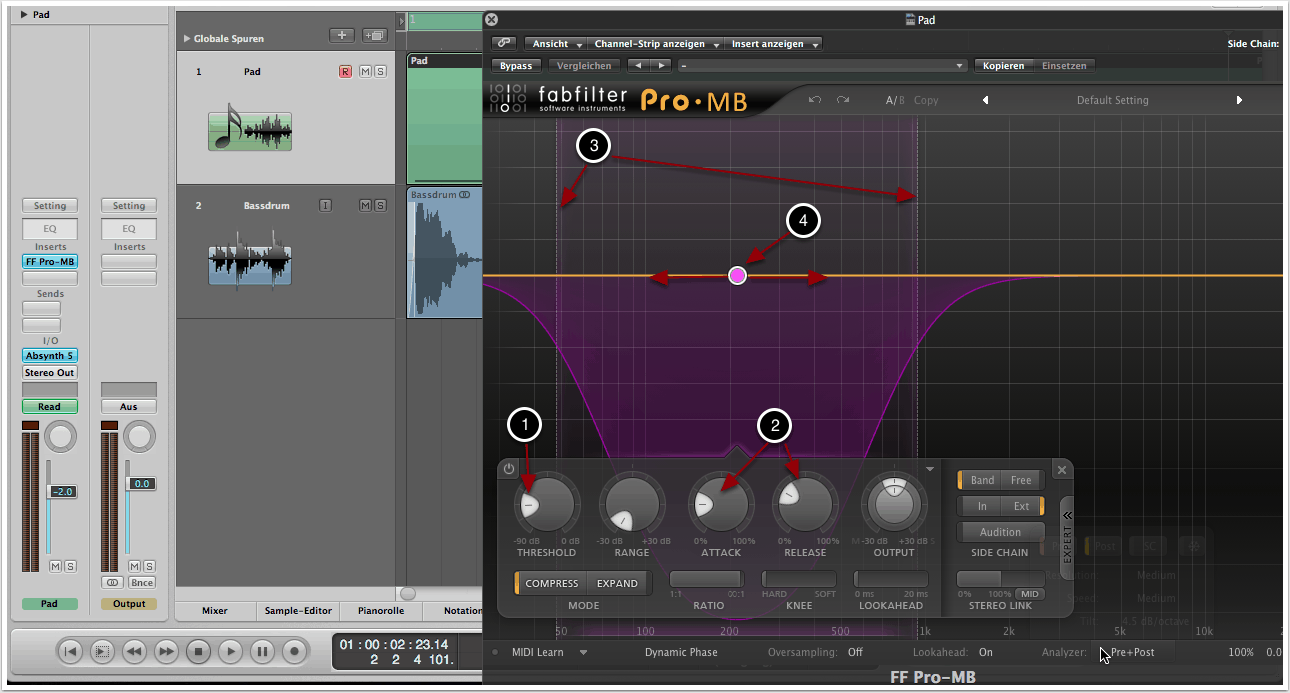Close the band controls panel with X
The image size is (1290, 693).
click(1062, 470)
